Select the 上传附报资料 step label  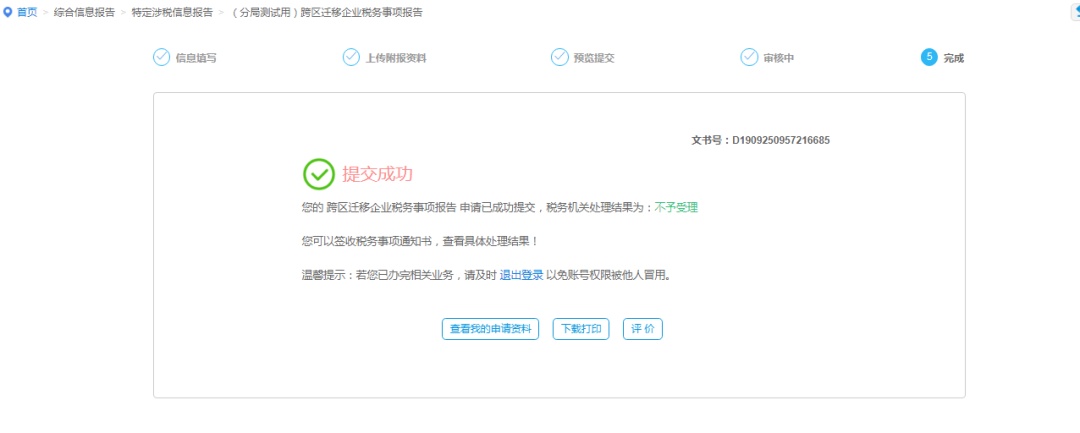coord(395,59)
